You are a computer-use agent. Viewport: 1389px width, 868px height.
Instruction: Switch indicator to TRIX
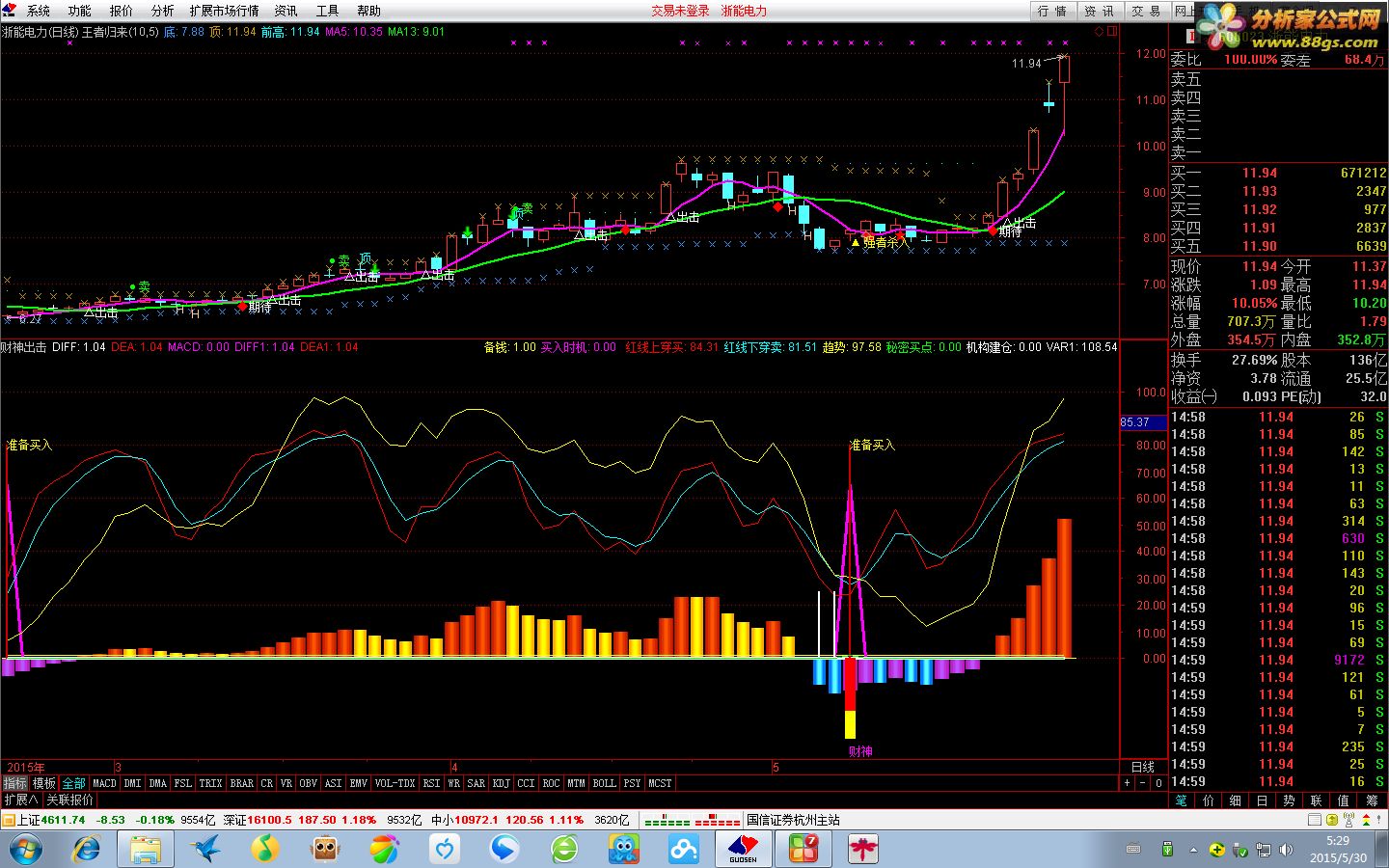(x=210, y=783)
